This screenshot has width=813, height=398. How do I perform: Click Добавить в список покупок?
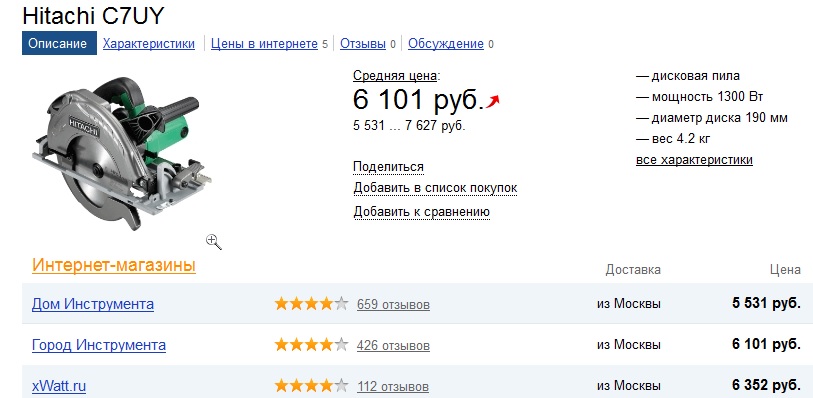436,188
